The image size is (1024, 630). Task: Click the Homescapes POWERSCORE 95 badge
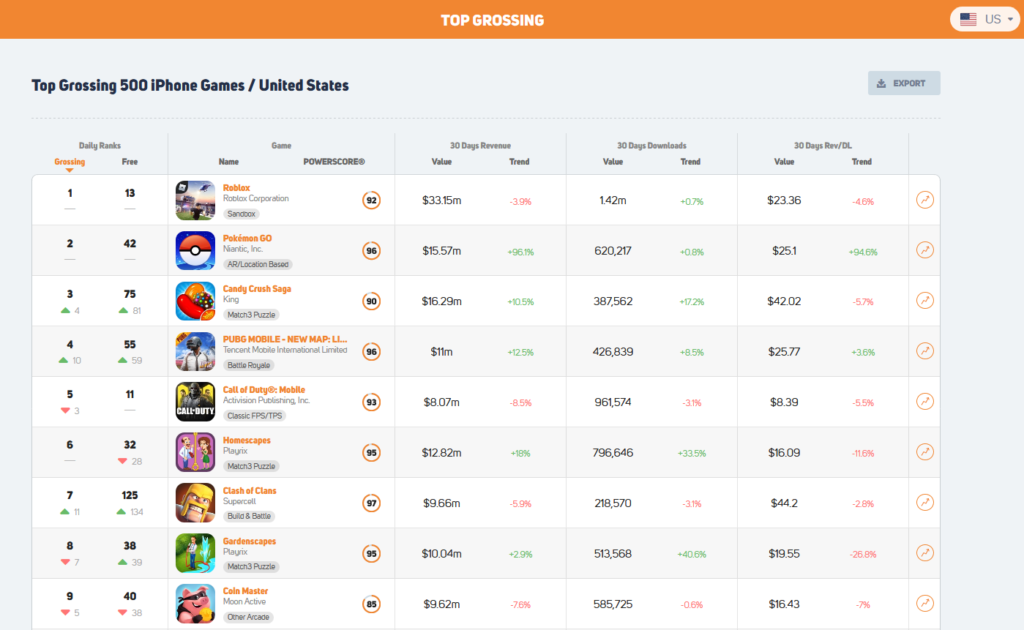(372, 452)
